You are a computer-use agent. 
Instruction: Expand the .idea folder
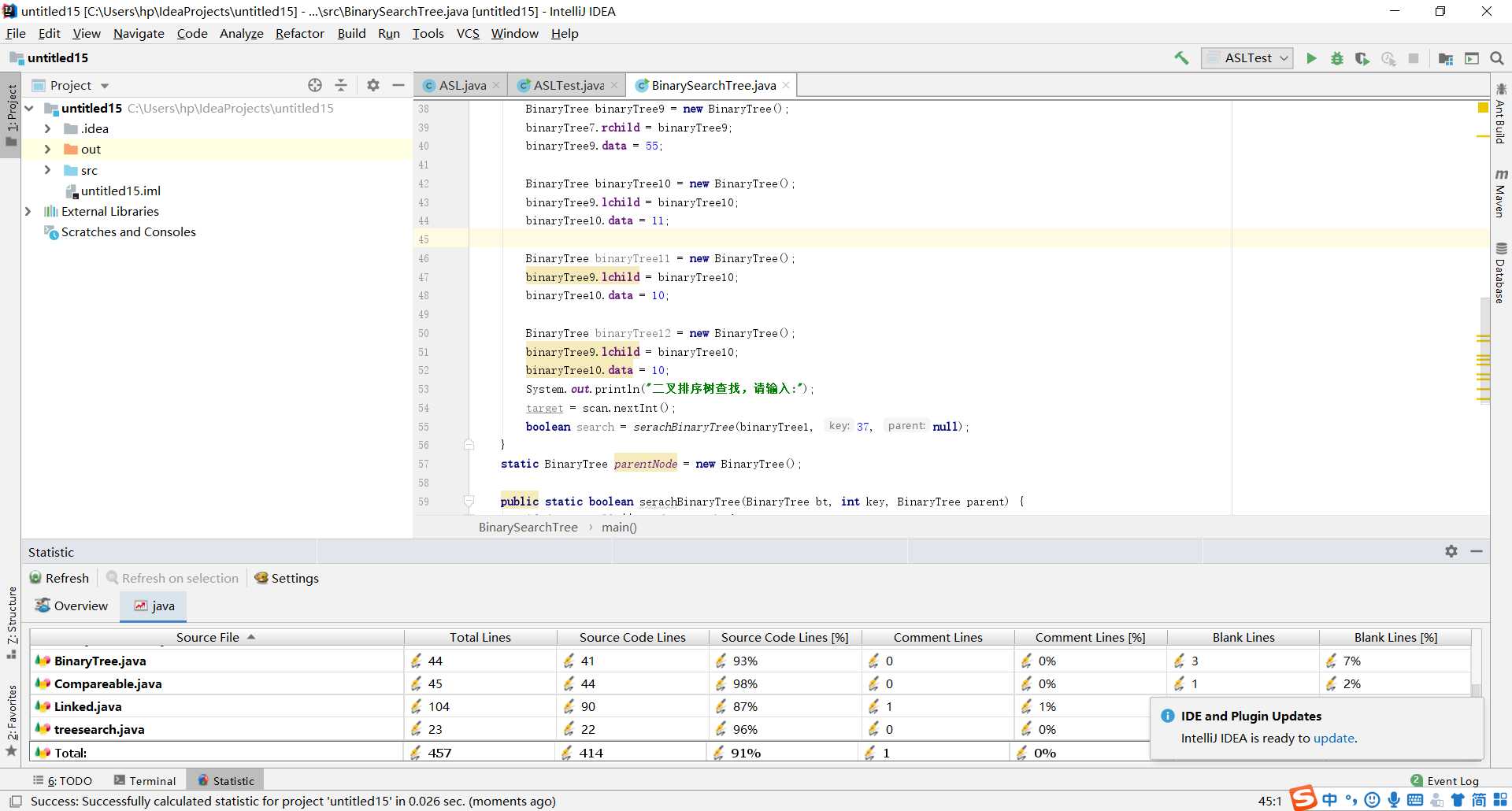[47, 128]
